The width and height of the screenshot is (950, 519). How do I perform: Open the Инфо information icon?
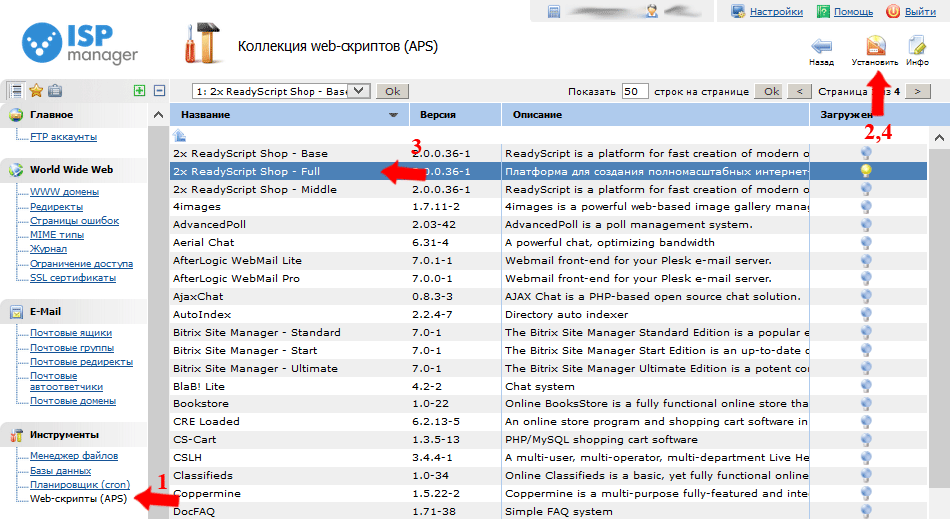tap(917, 46)
